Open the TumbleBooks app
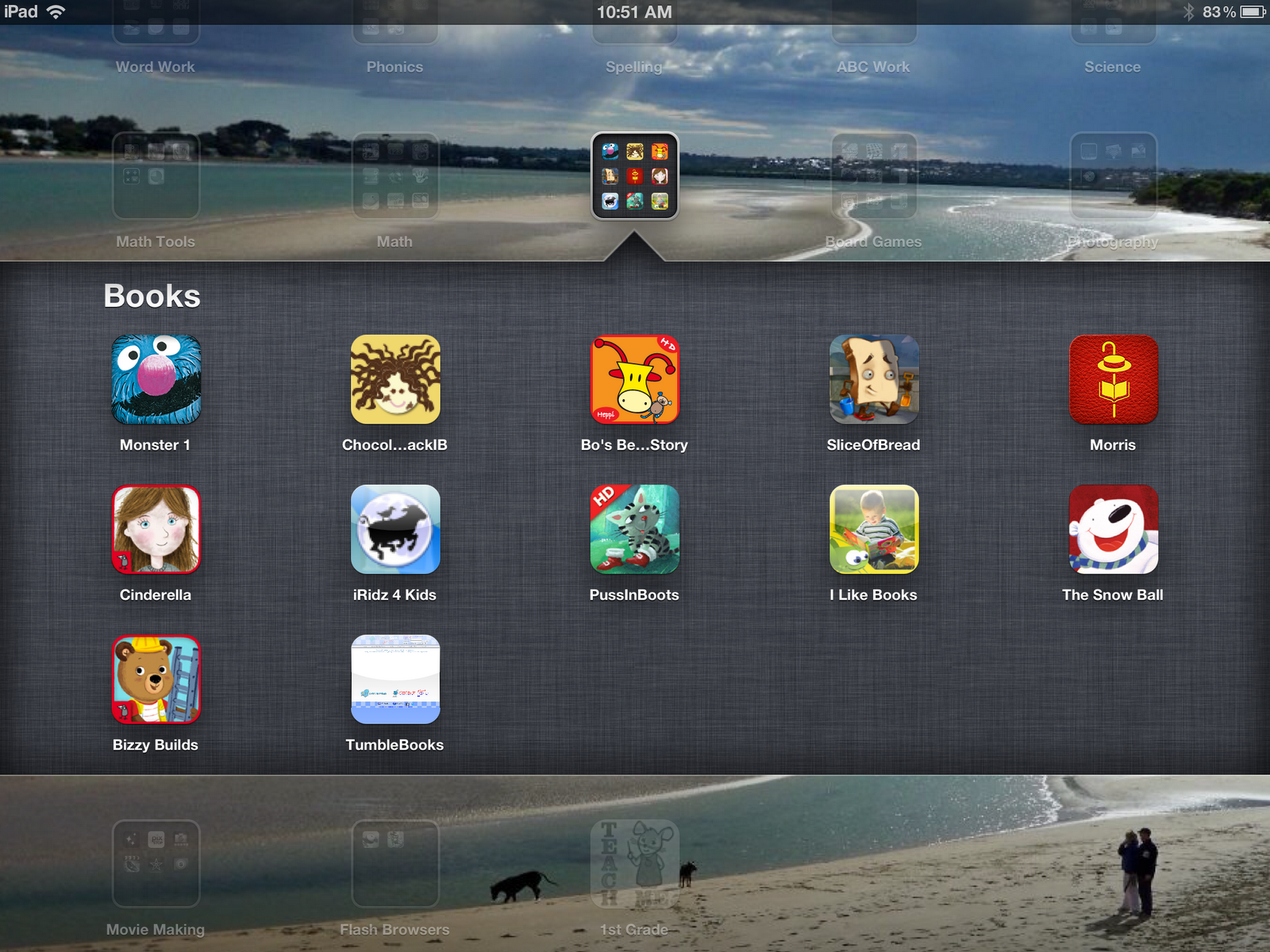The height and width of the screenshot is (952, 1270). tap(394, 679)
